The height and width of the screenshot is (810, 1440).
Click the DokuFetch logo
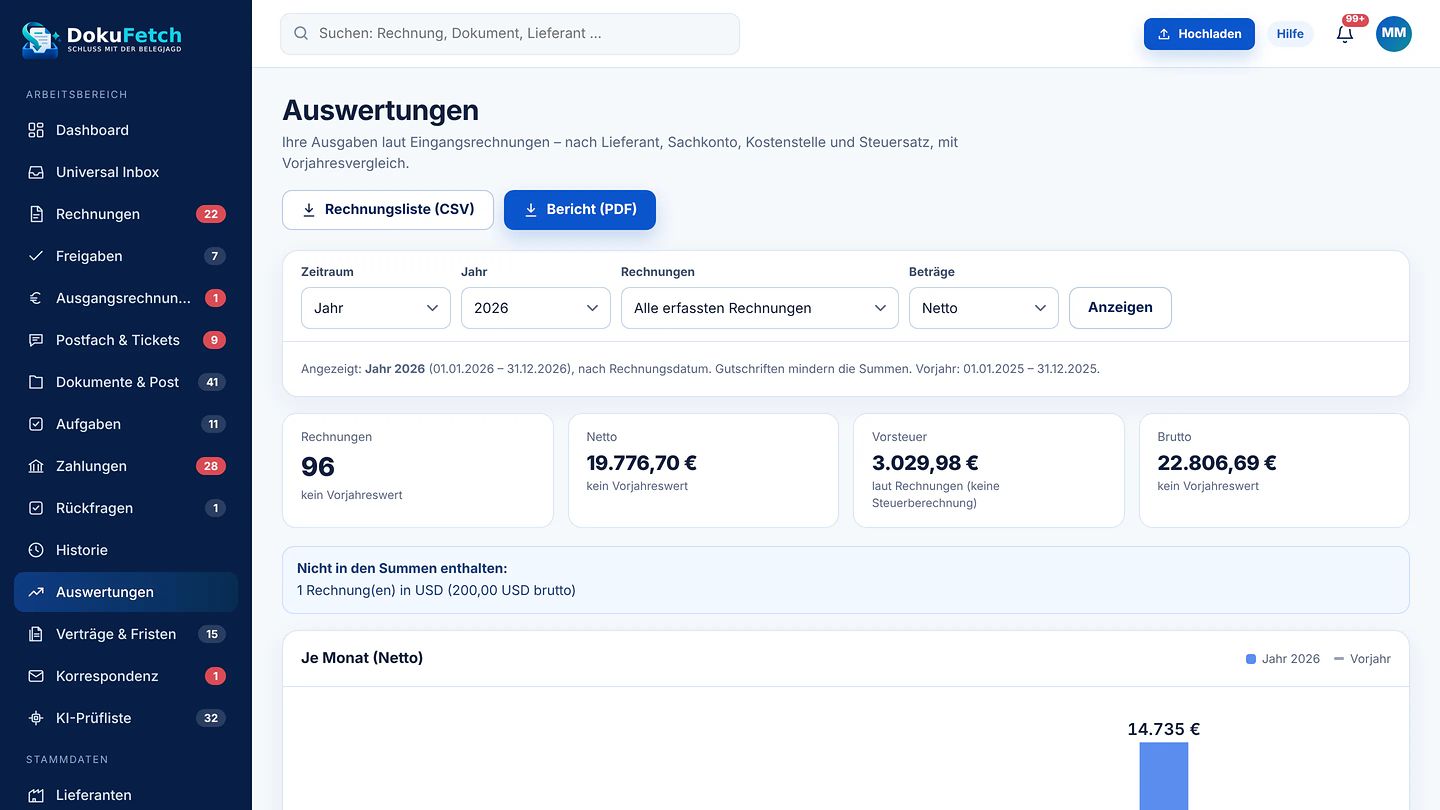pos(102,38)
